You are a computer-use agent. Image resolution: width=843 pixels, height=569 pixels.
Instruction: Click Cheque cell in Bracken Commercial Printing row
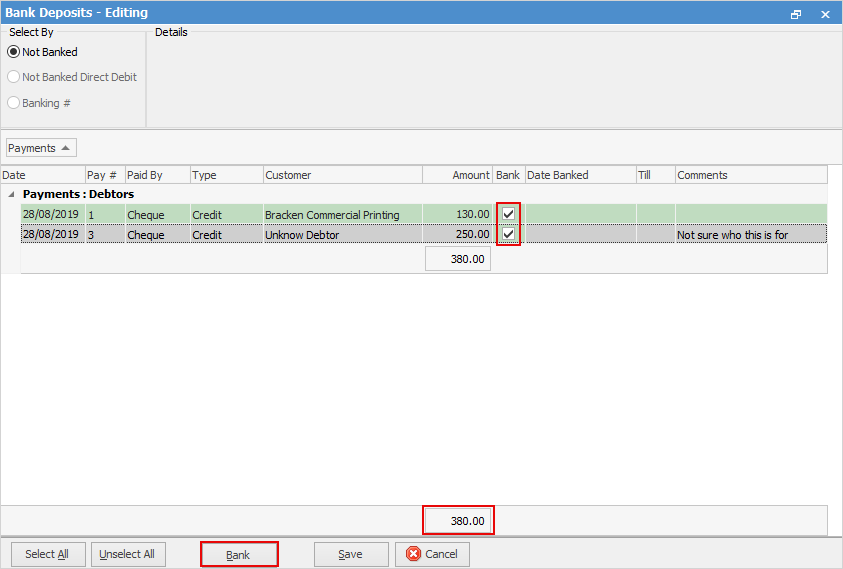pos(158,214)
